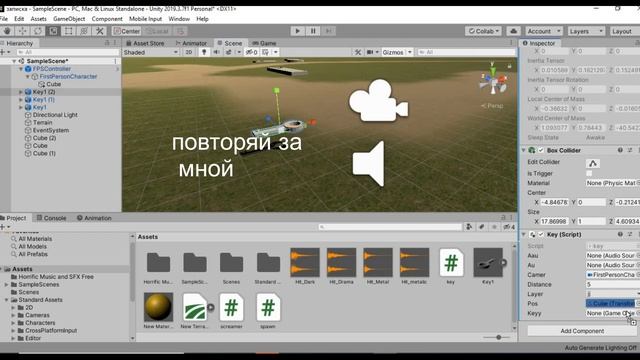Toggle Local rotation mode button
This screenshot has height=360, width=640.
tap(157, 31)
